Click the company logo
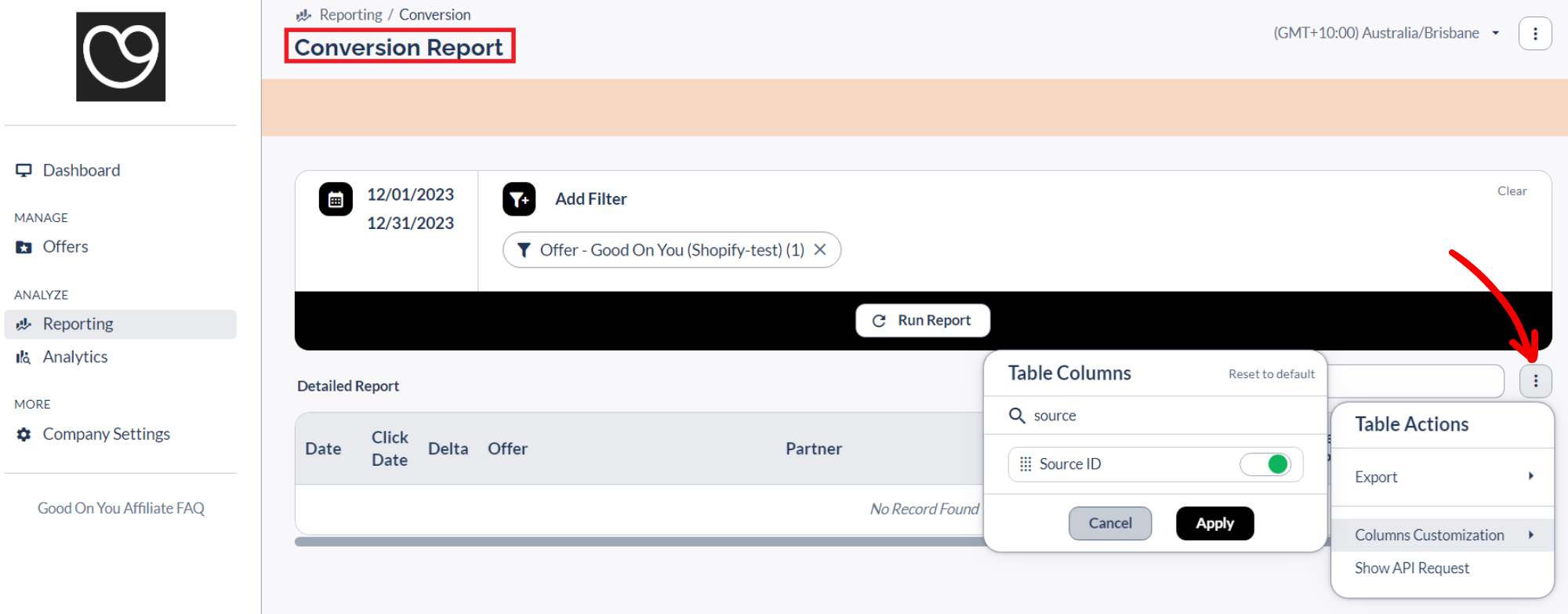The image size is (1568, 614). 121,56
